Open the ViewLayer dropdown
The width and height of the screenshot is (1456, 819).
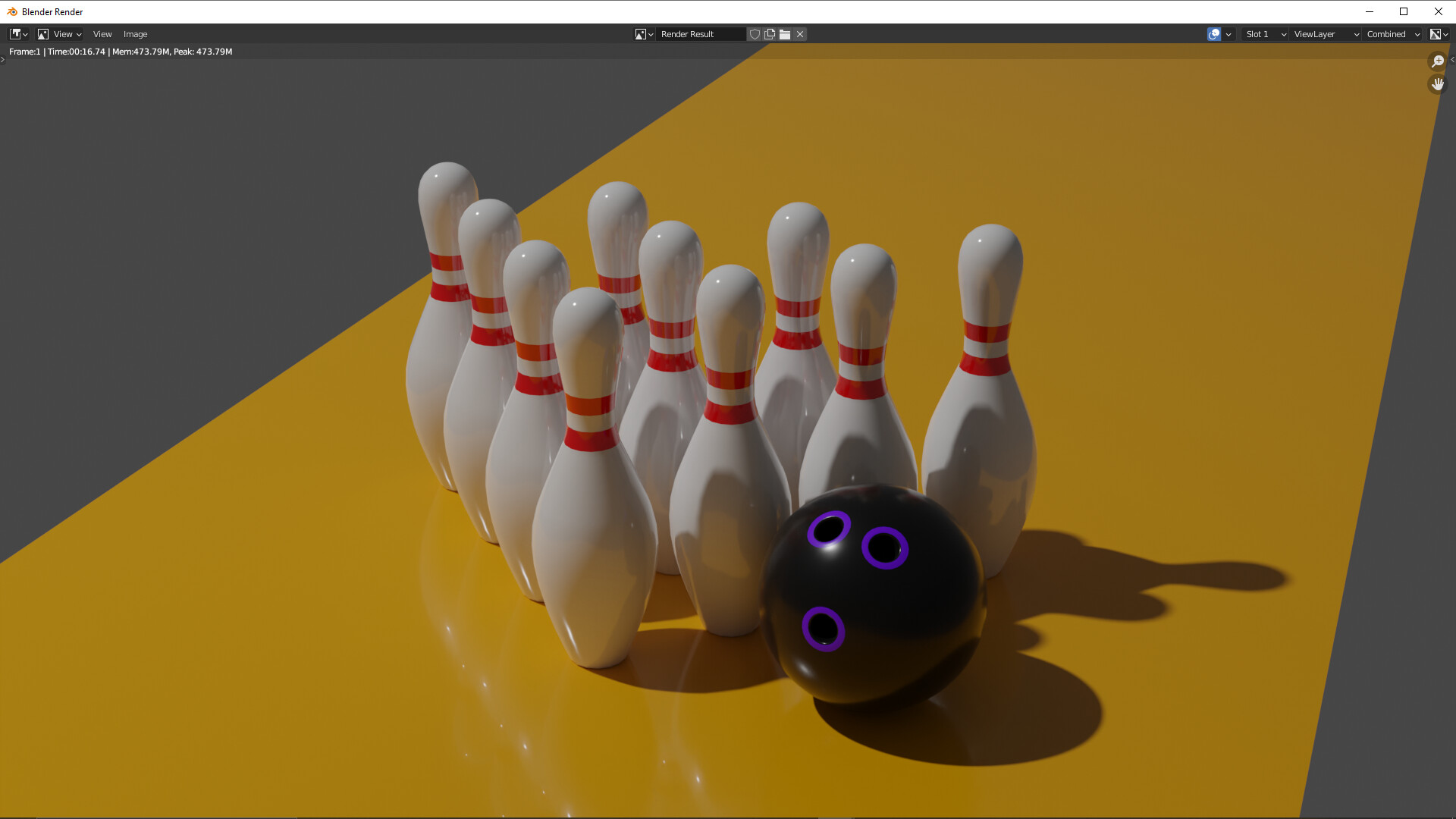click(1322, 34)
